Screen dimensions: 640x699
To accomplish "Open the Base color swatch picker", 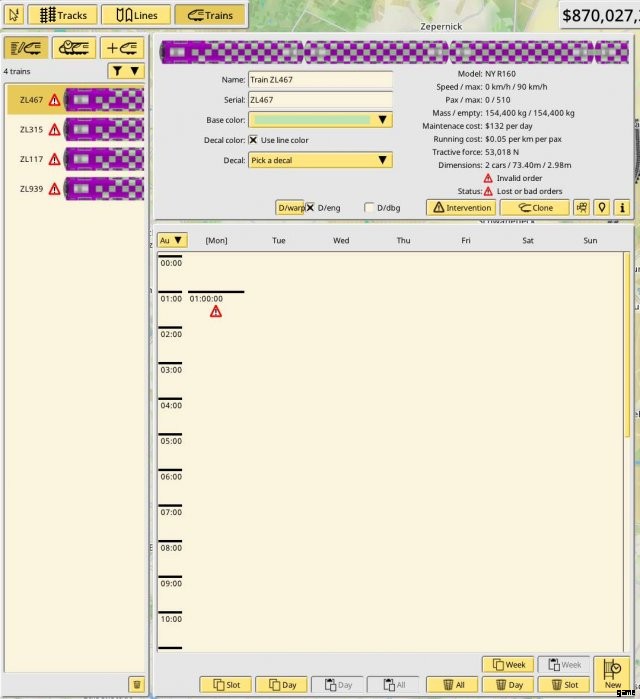I will 320,120.
